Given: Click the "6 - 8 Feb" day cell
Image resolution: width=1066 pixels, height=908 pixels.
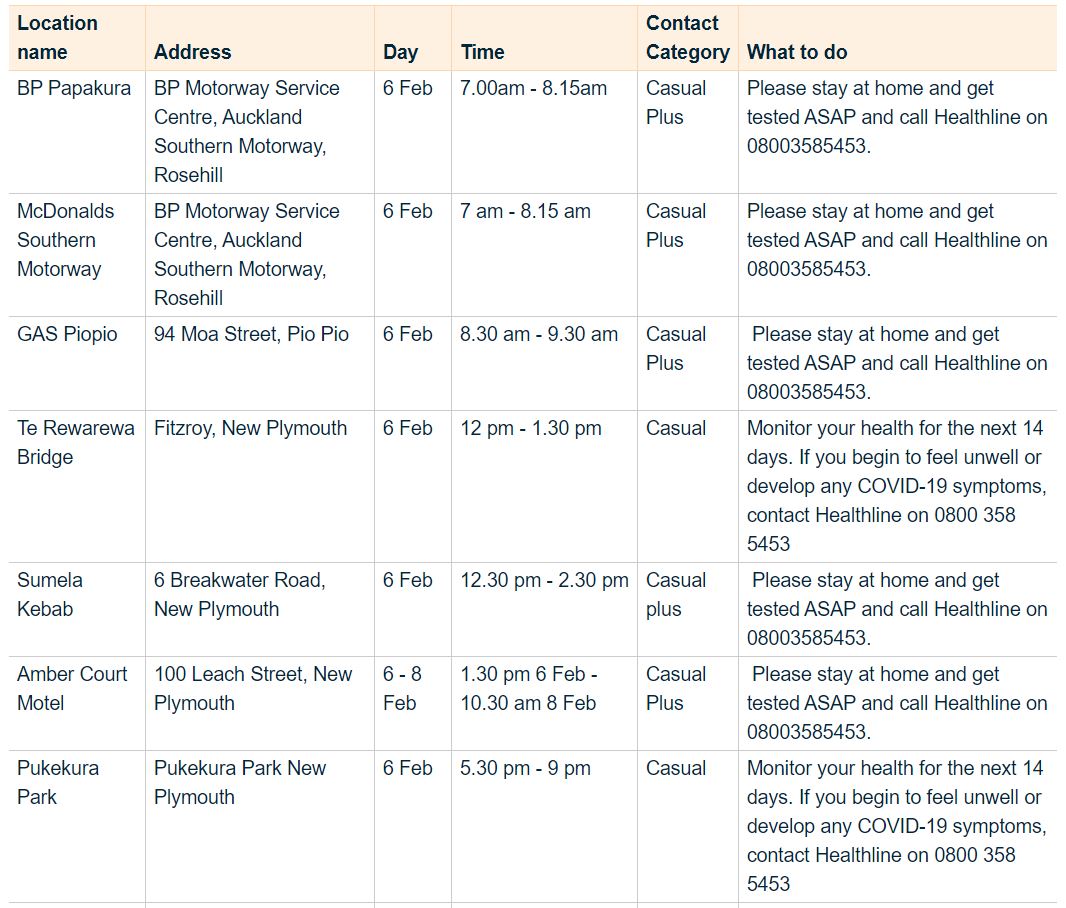Looking at the screenshot, I should [402, 688].
